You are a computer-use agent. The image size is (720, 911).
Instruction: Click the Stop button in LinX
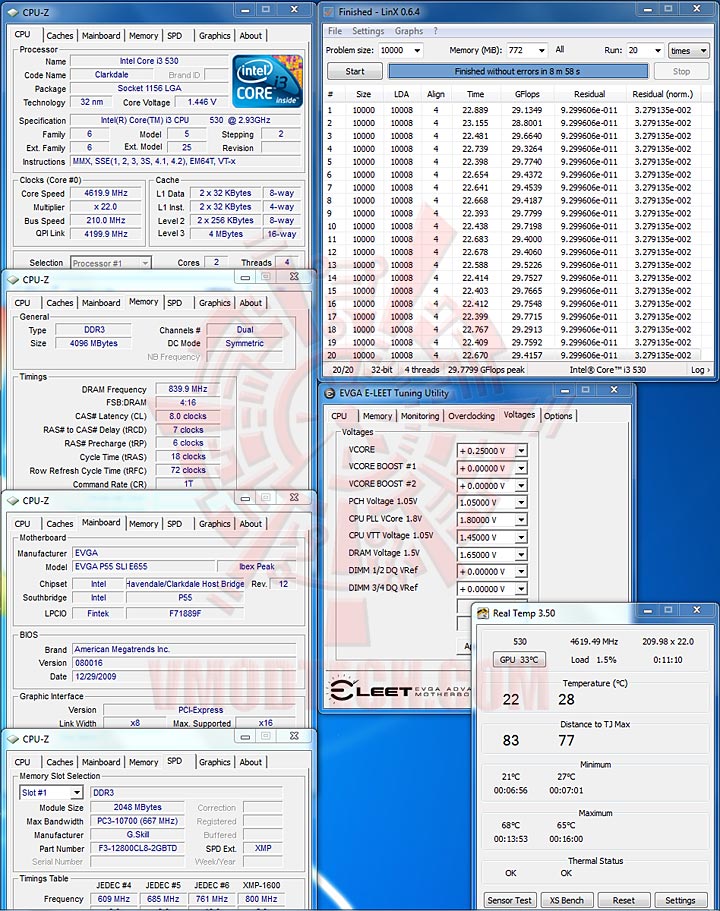click(681, 71)
